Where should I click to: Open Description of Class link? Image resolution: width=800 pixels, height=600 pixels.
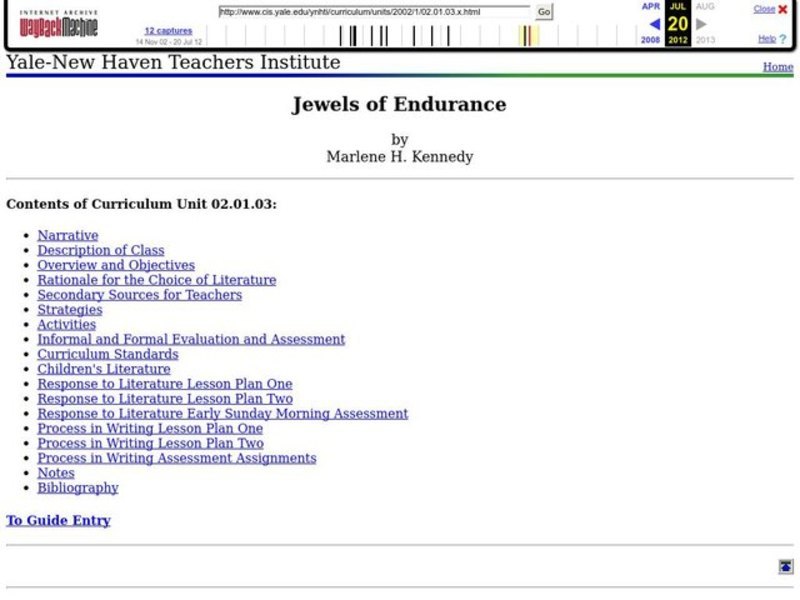pos(101,250)
